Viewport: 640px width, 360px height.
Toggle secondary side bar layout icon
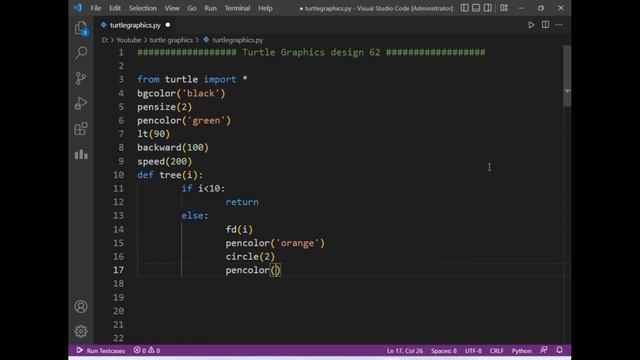pos(487,8)
